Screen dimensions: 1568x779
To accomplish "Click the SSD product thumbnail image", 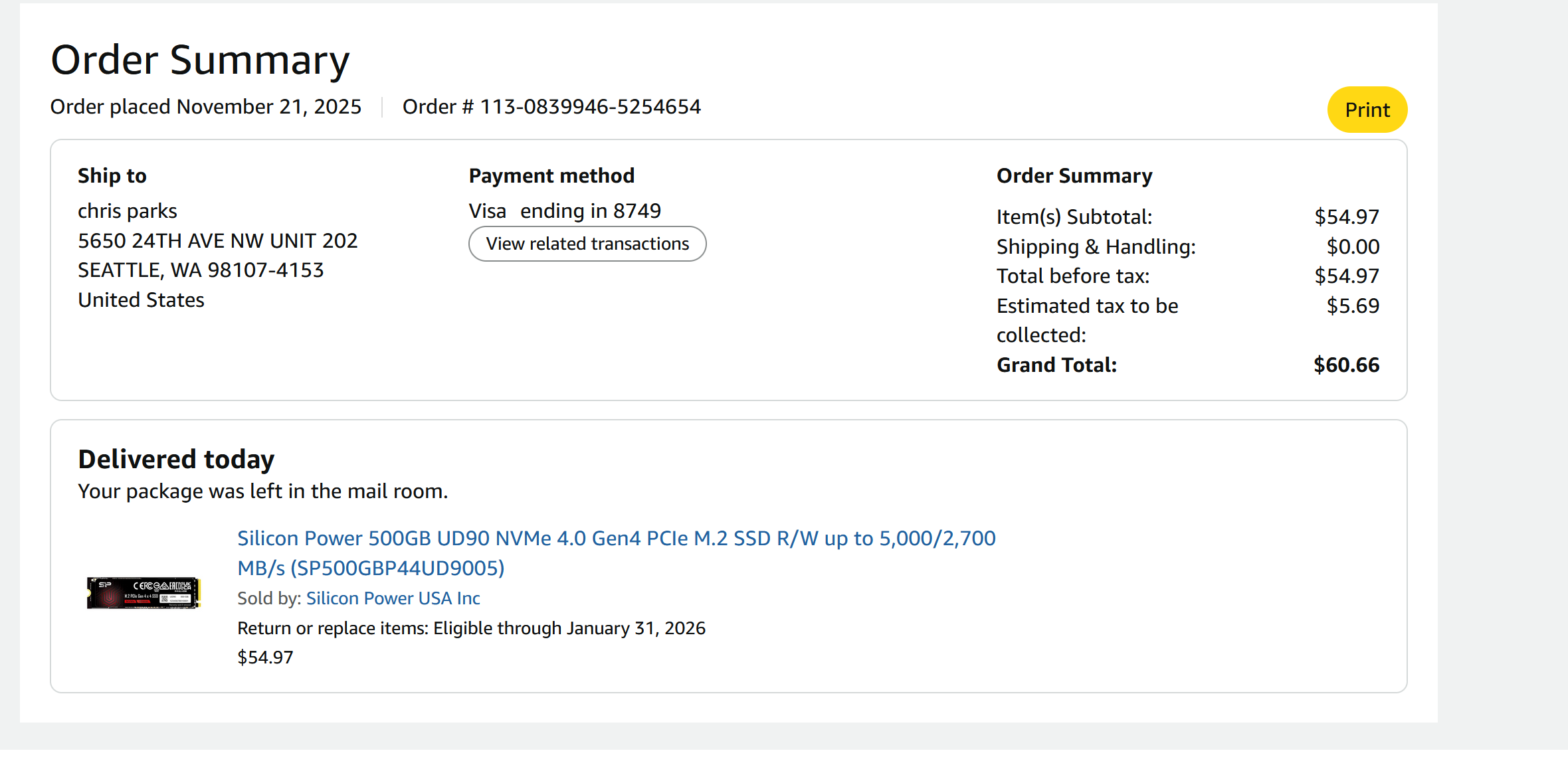I will (144, 592).
